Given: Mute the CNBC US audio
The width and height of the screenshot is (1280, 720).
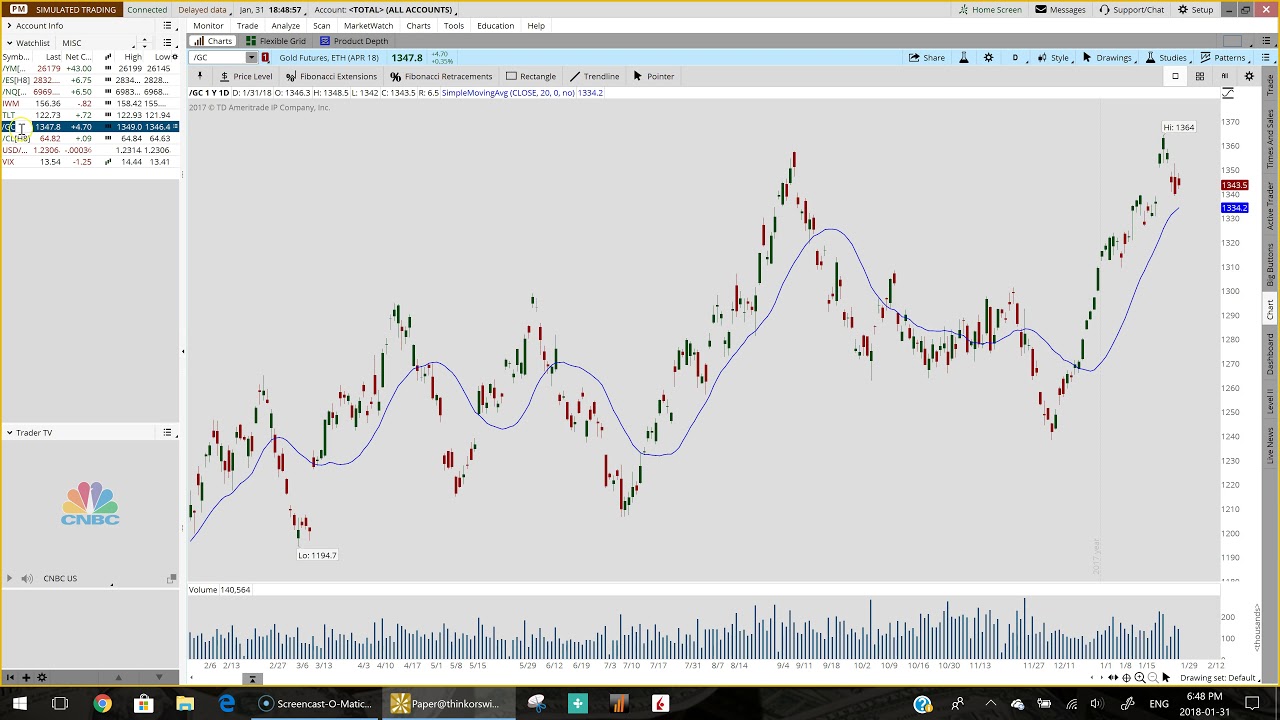Looking at the screenshot, I should click(27, 578).
